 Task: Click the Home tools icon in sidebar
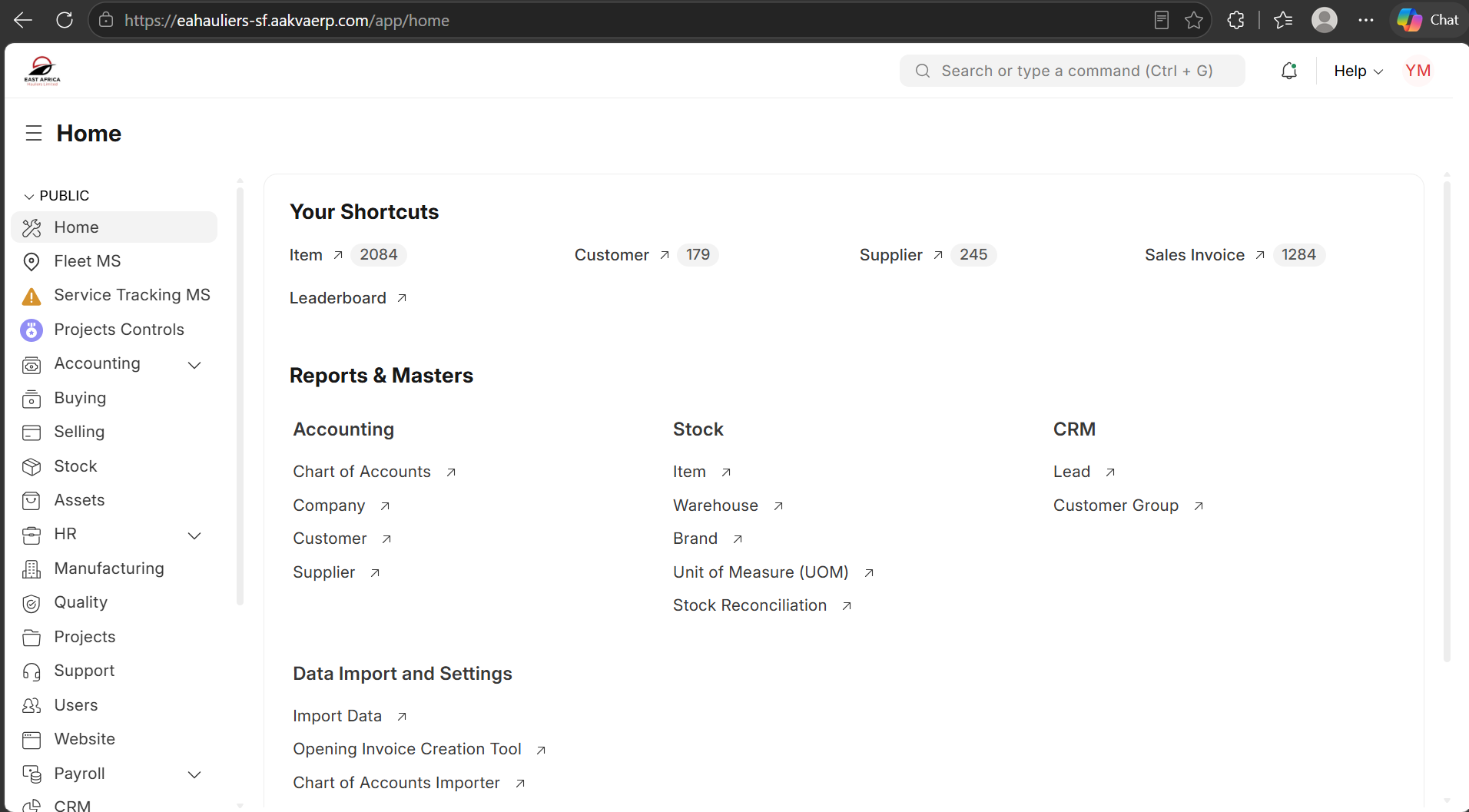coord(32,228)
